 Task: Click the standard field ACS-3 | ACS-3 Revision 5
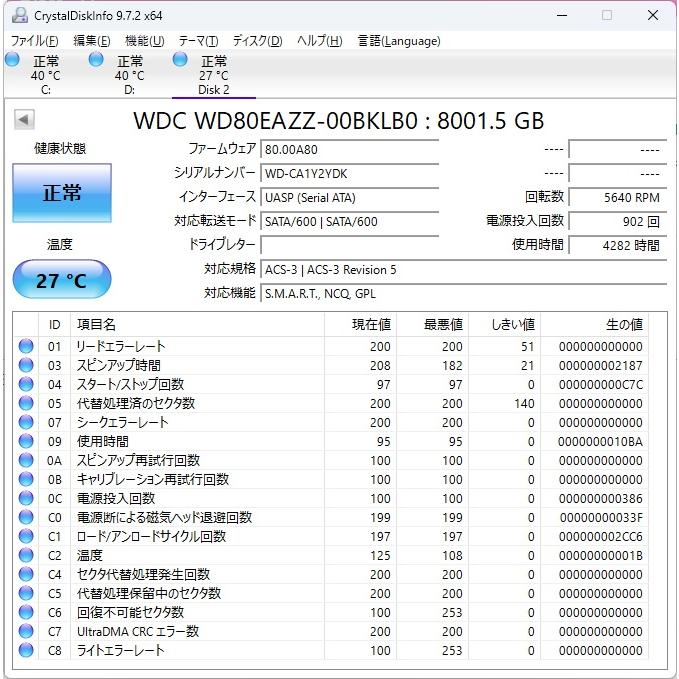463,270
